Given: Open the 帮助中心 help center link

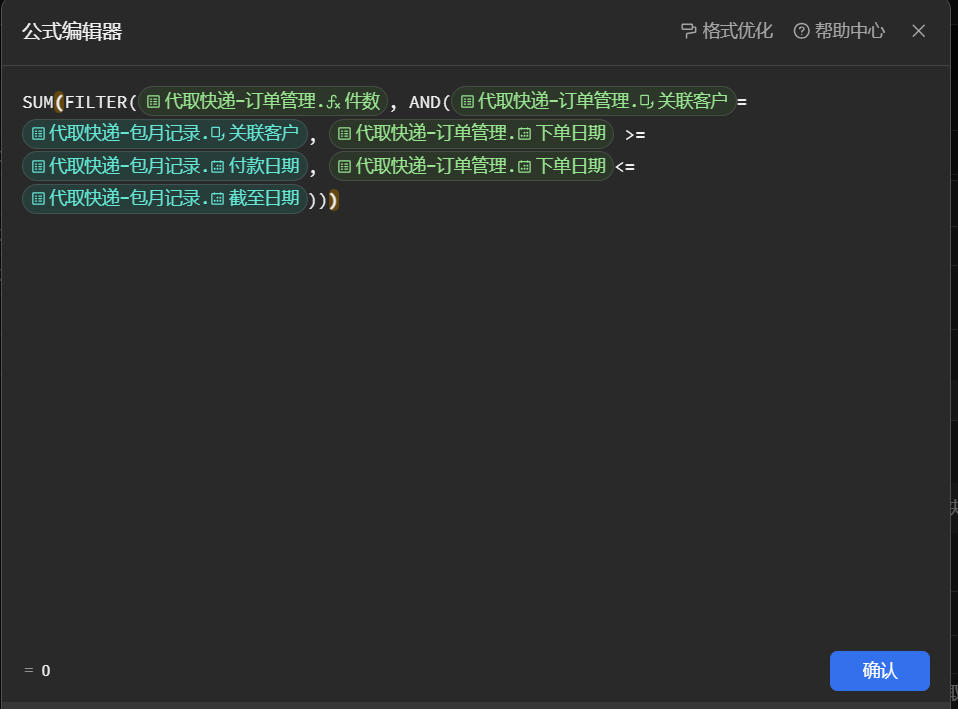Looking at the screenshot, I should pyautogui.click(x=839, y=31).
